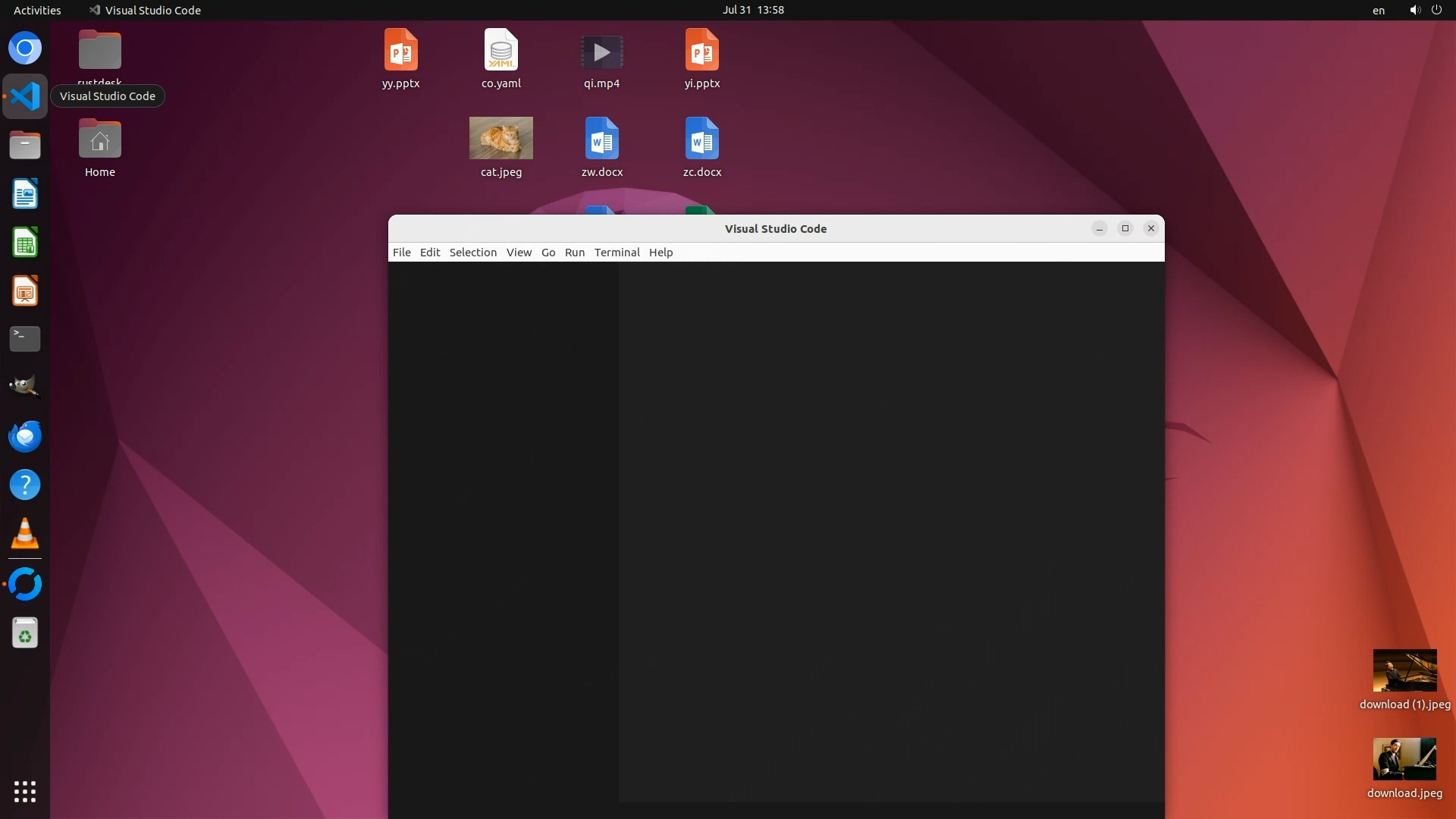The width and height of the screenshot is (1456, 819).
Task: Launch the Files manager from dock
Action: [x=25, y=145]
